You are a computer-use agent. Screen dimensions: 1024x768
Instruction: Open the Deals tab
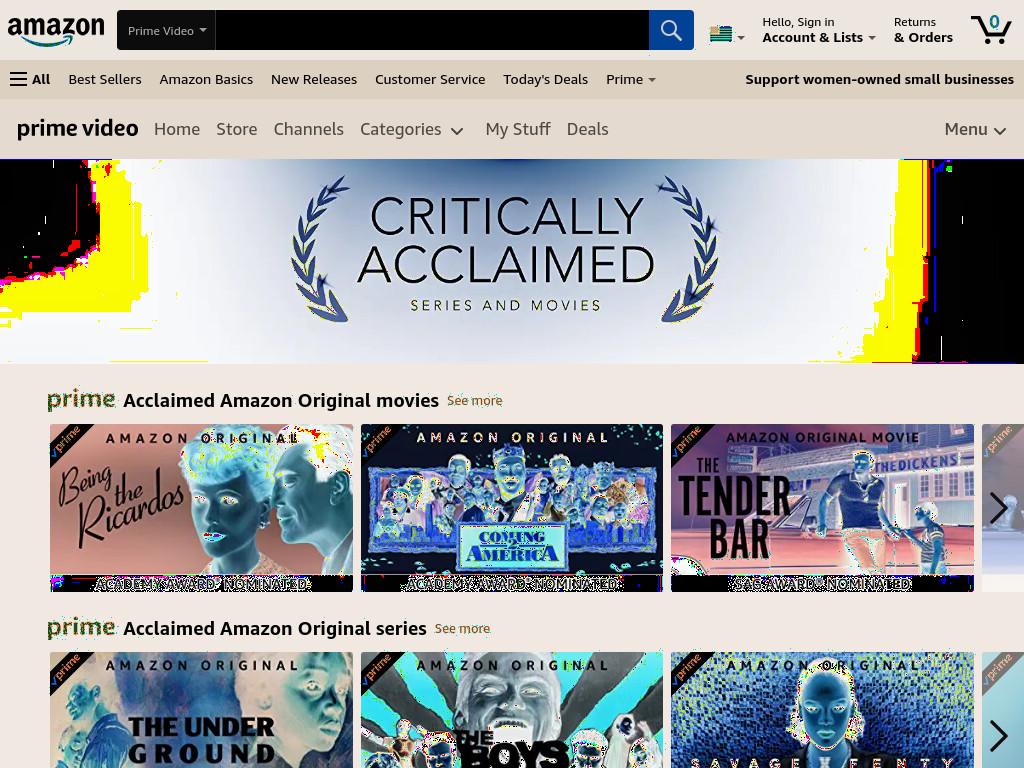click(587, 129)
